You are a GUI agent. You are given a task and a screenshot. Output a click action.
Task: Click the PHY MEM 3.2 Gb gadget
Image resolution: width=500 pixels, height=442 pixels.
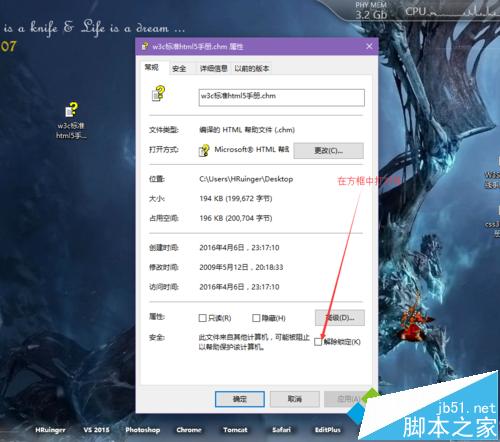pos(371,11)
